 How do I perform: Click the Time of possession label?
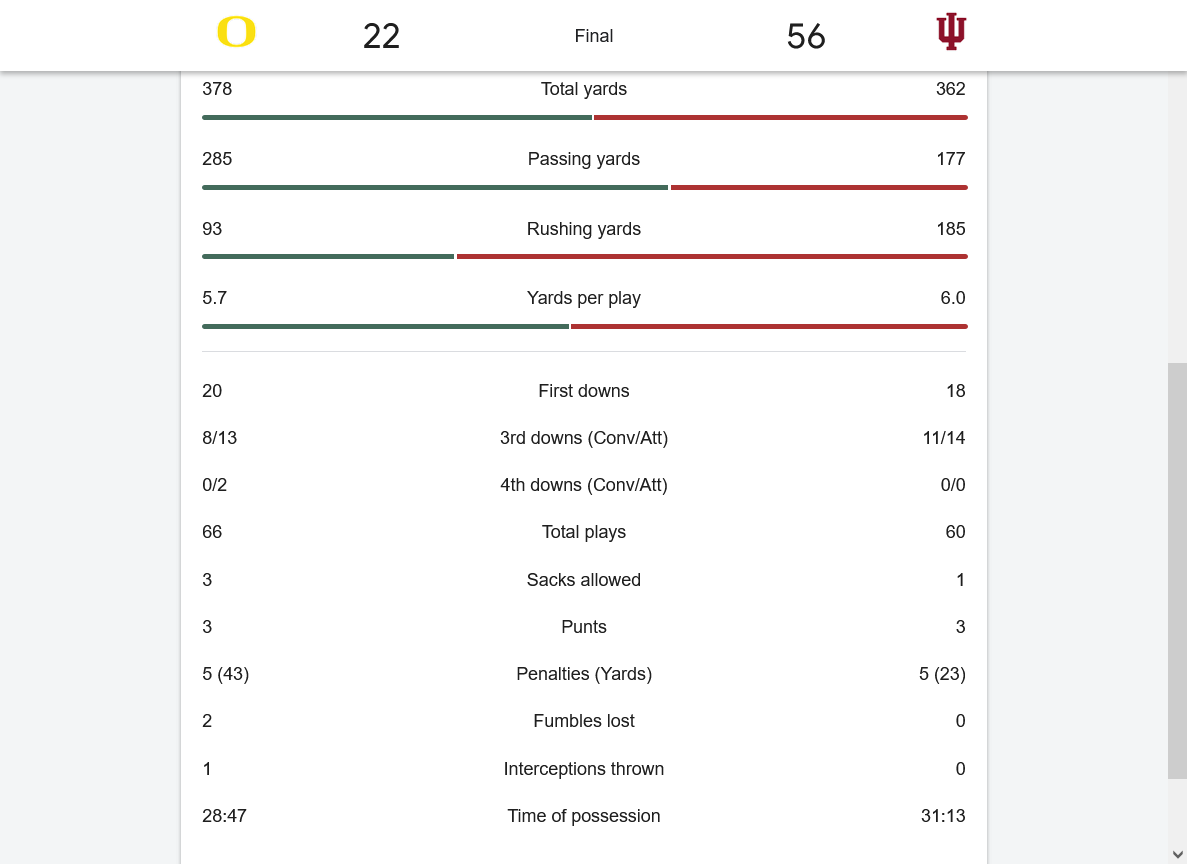point(584,816)
